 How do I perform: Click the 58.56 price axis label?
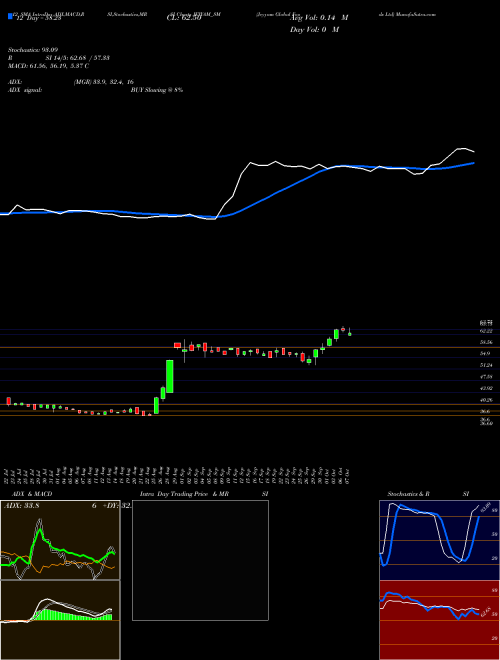coord(486,343)
